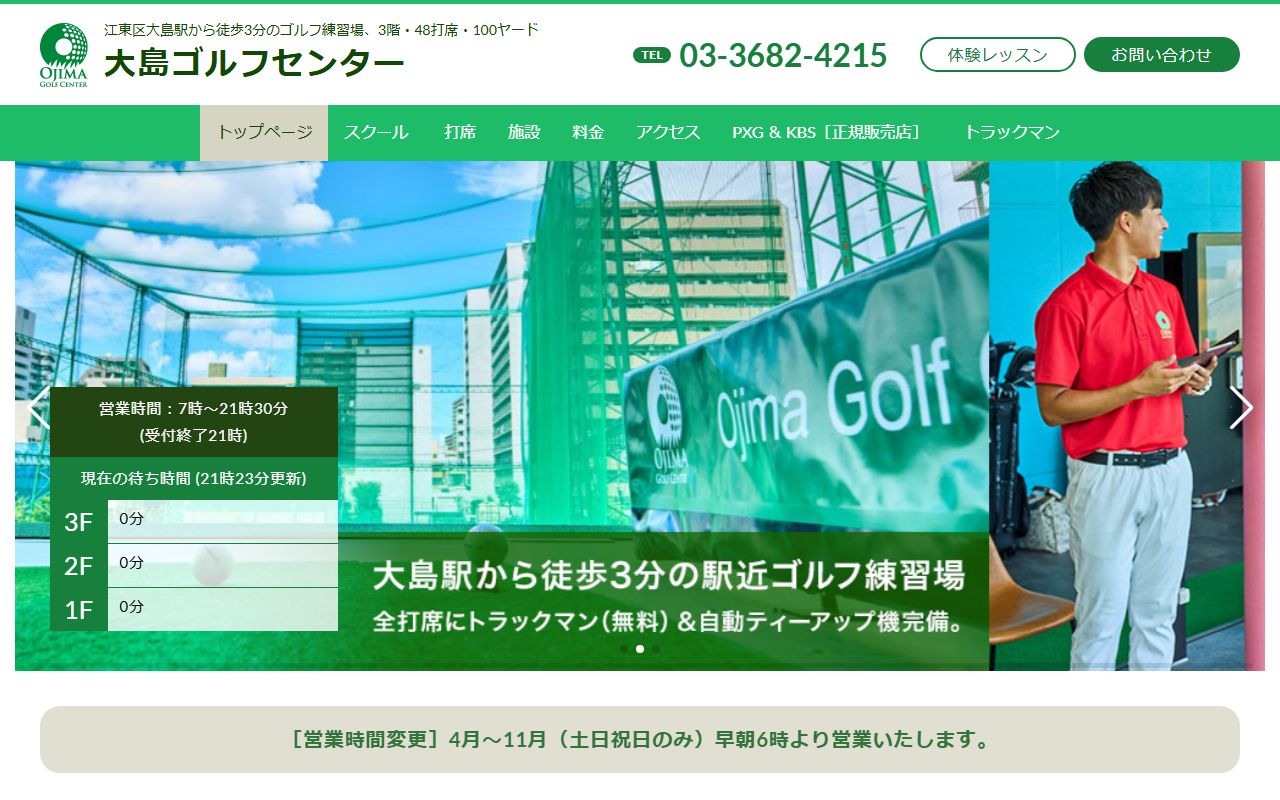Open the 施設 menu item
Viewport: 1280px width, 800px height.
[524, 132]
